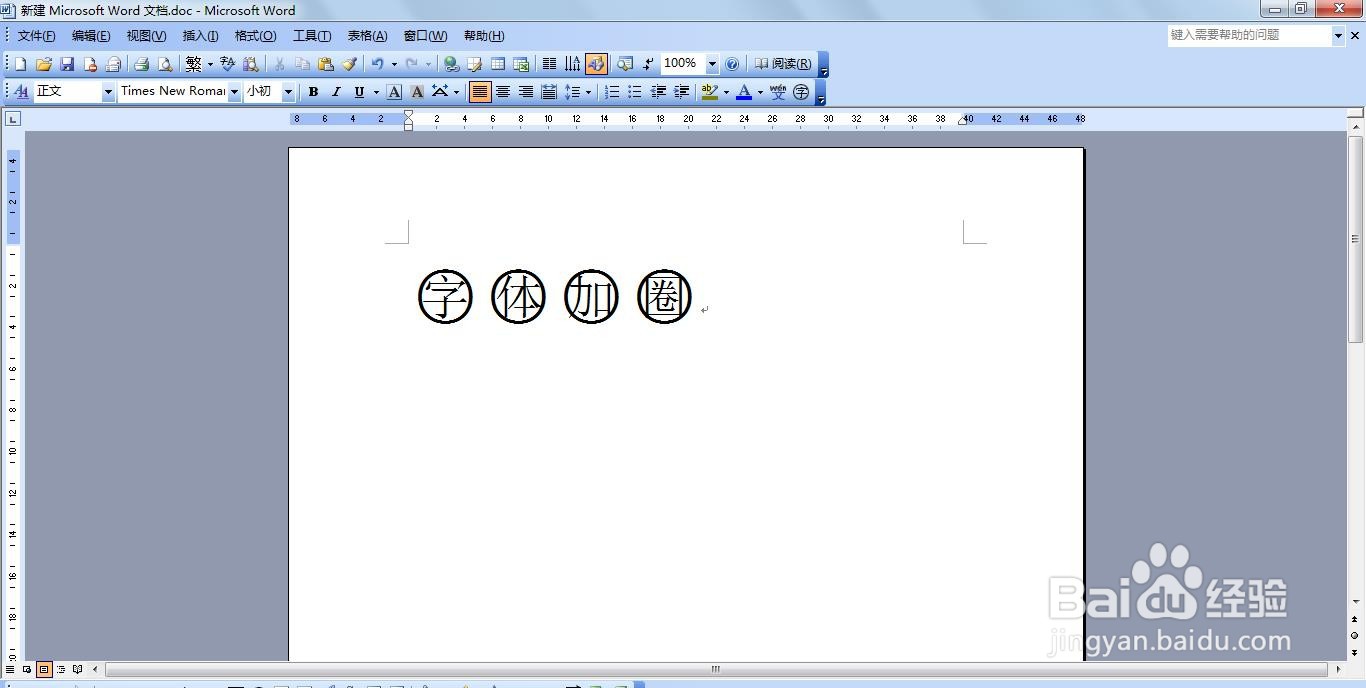Open the 格式(O) menu

point(255,36)
